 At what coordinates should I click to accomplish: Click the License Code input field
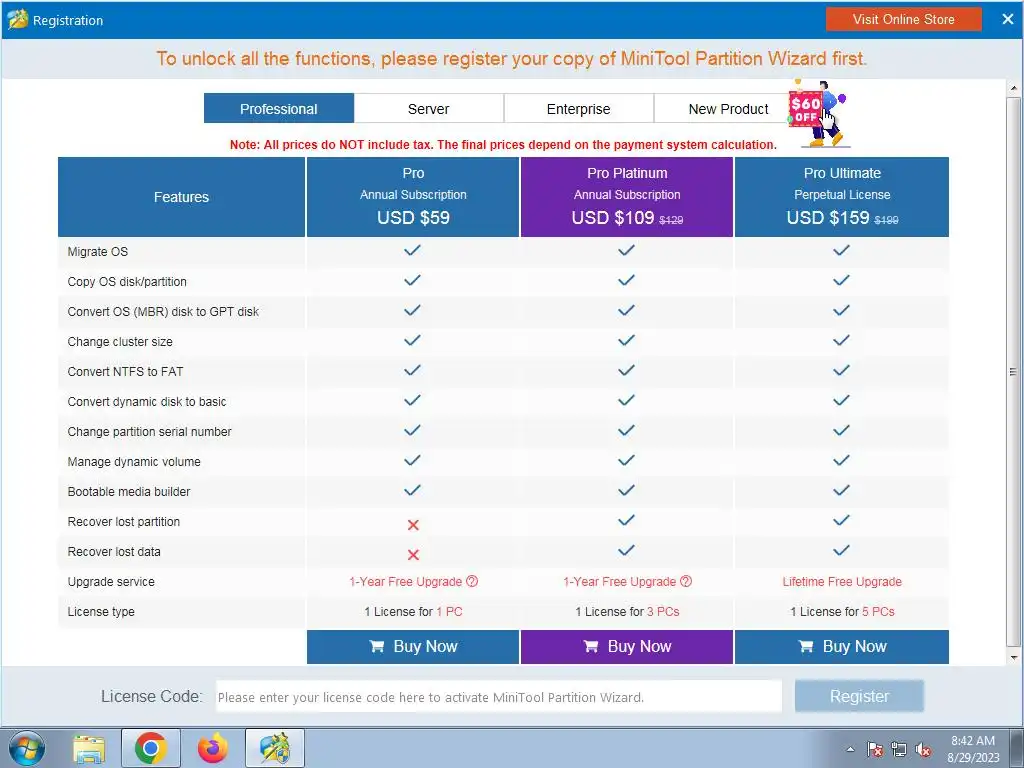499,697
